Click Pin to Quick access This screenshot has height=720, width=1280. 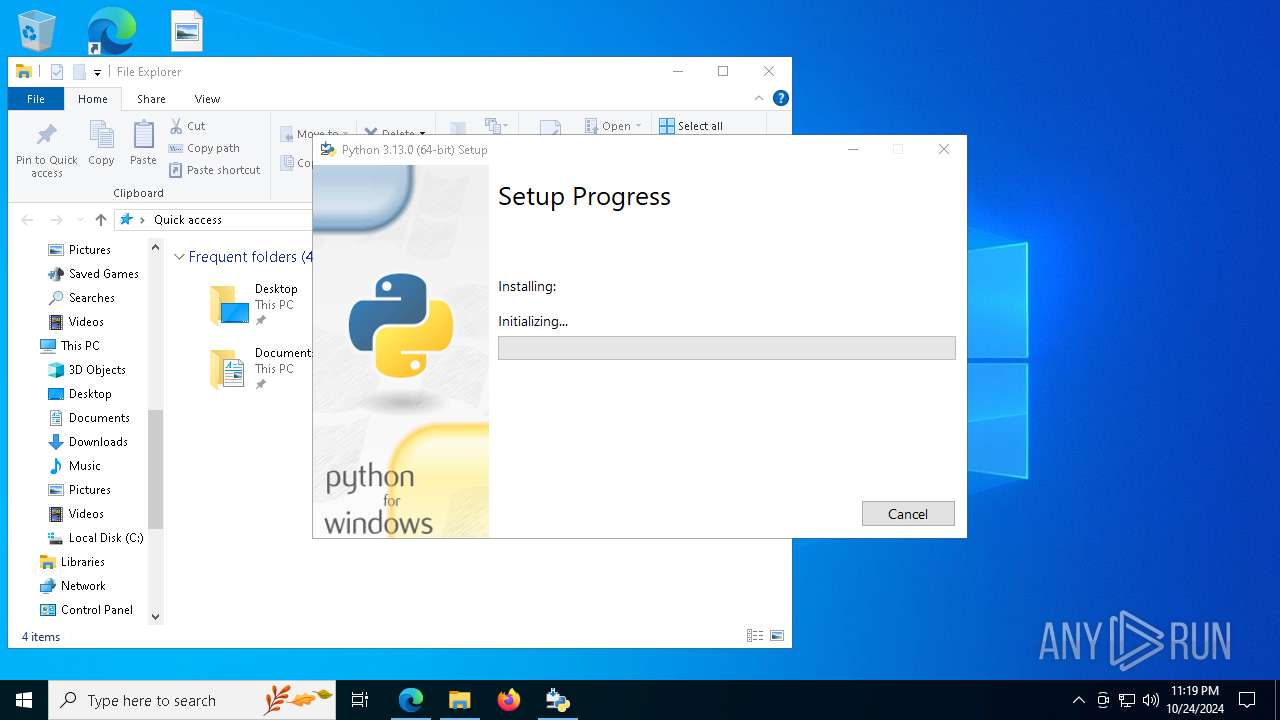46,150
